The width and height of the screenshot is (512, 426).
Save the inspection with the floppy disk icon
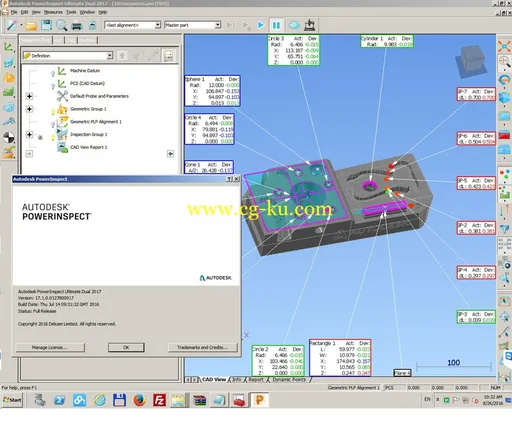pos(46,25)
